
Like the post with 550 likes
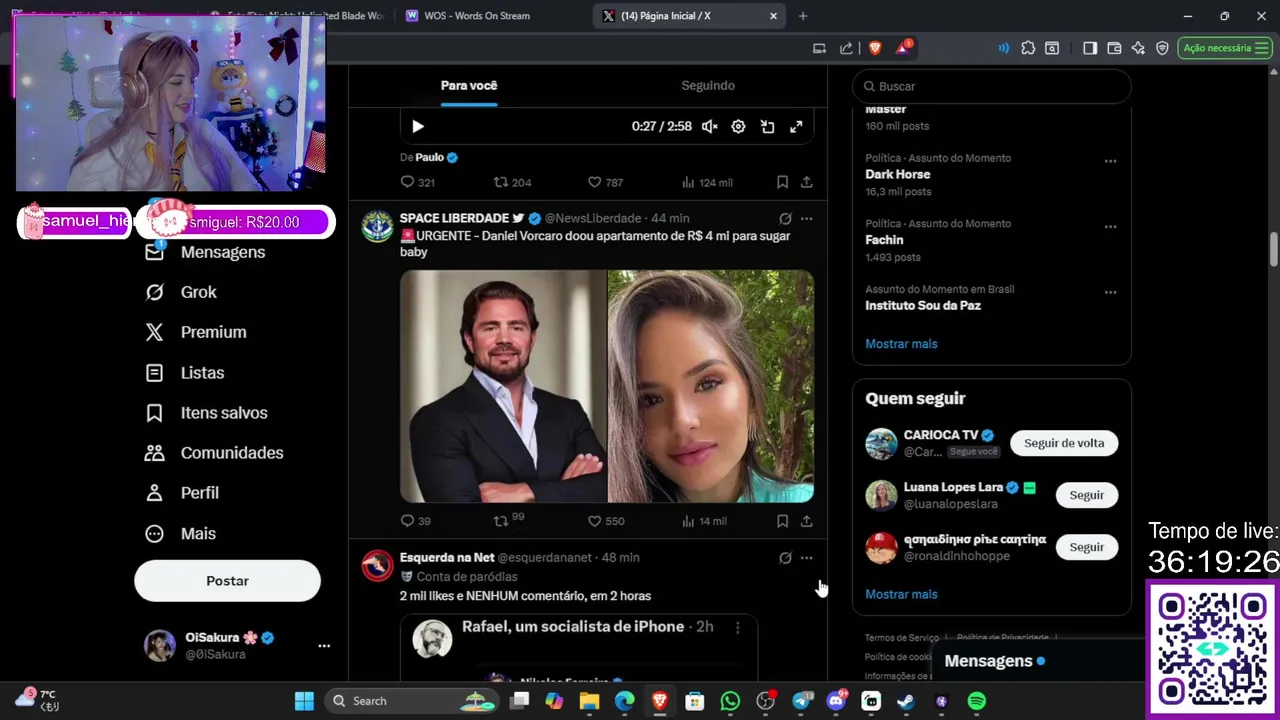(x=605, y=521)
